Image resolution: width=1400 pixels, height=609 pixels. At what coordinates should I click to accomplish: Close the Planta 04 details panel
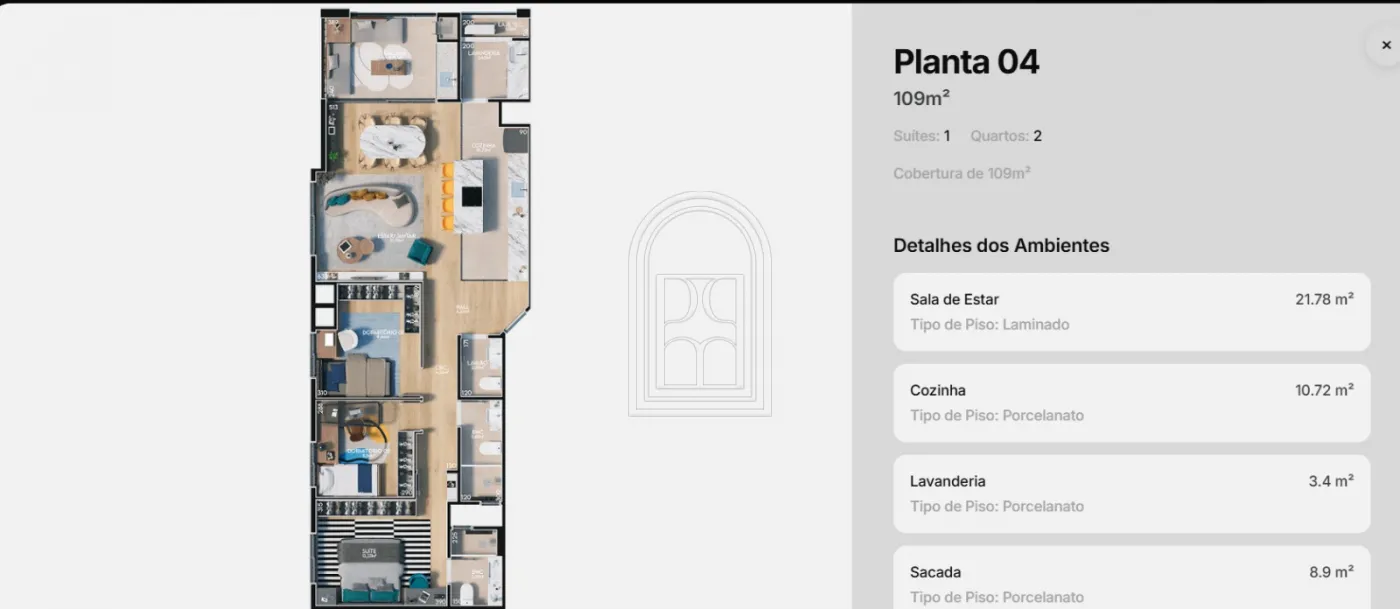coord(1385,45)
